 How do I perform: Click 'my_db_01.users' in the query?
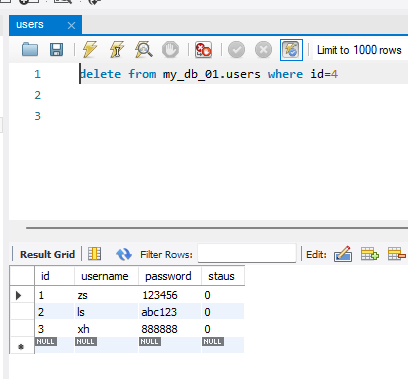211,74
